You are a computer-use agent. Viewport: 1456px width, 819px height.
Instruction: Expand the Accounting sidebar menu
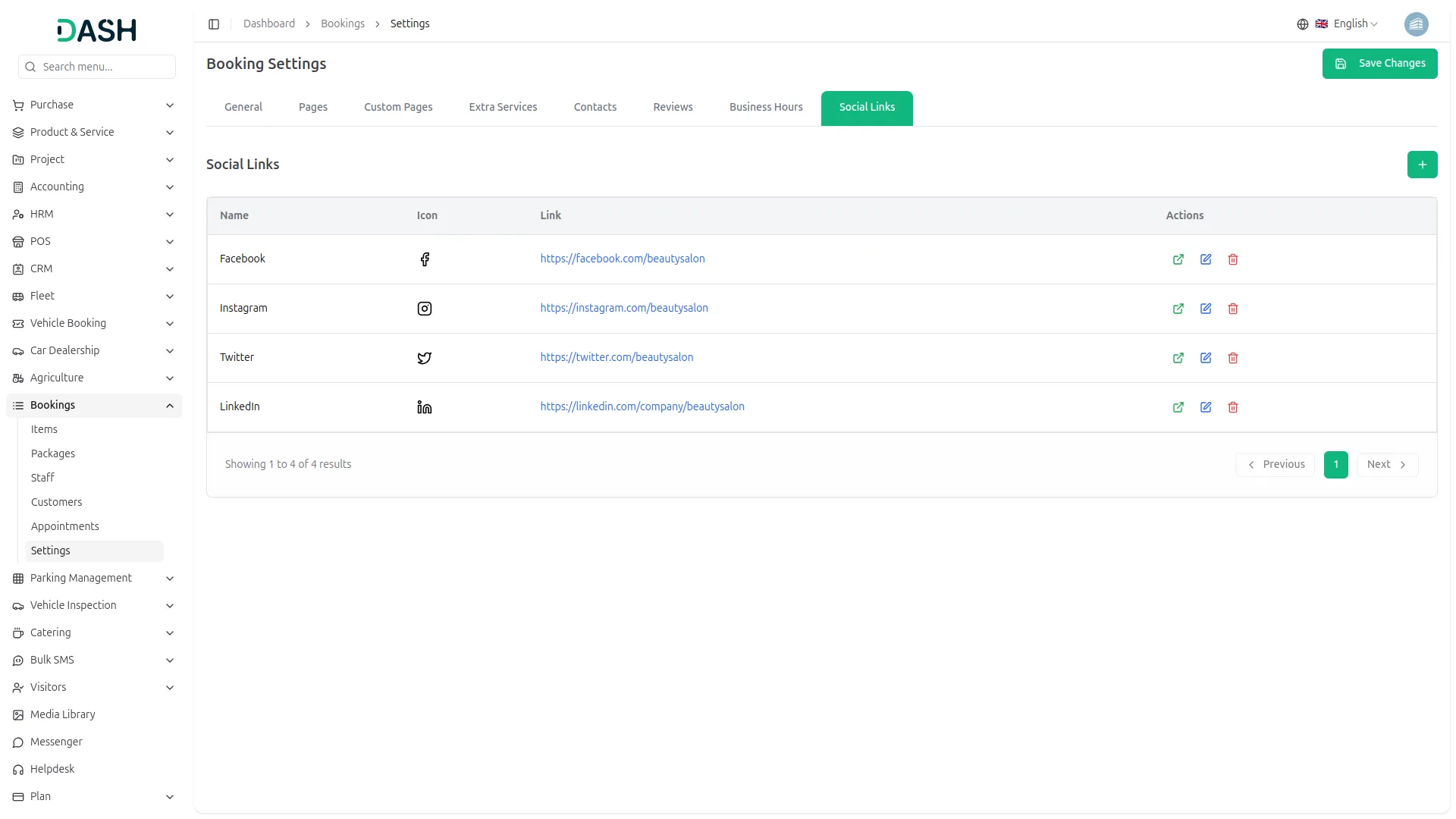click(94, 187)
